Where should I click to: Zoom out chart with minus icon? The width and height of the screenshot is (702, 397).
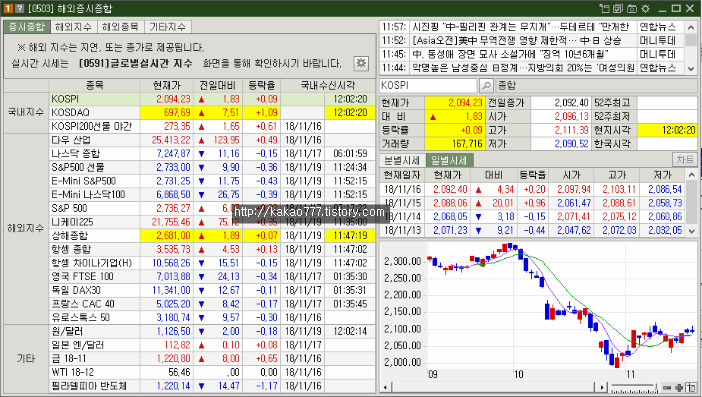(x=667, y=388)
